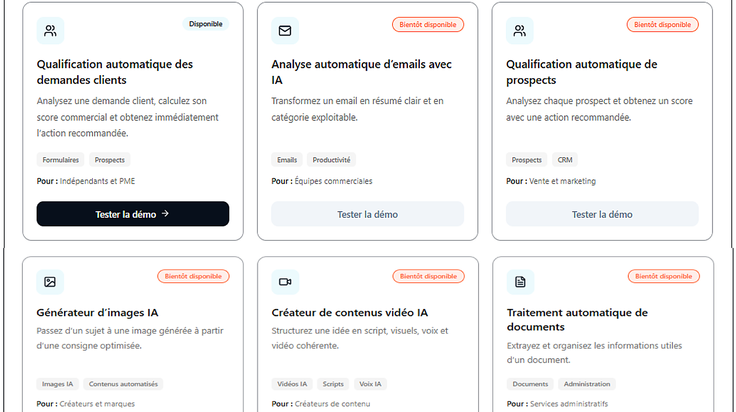Click the image icon on Générateur d'images card

click(50, 282)
